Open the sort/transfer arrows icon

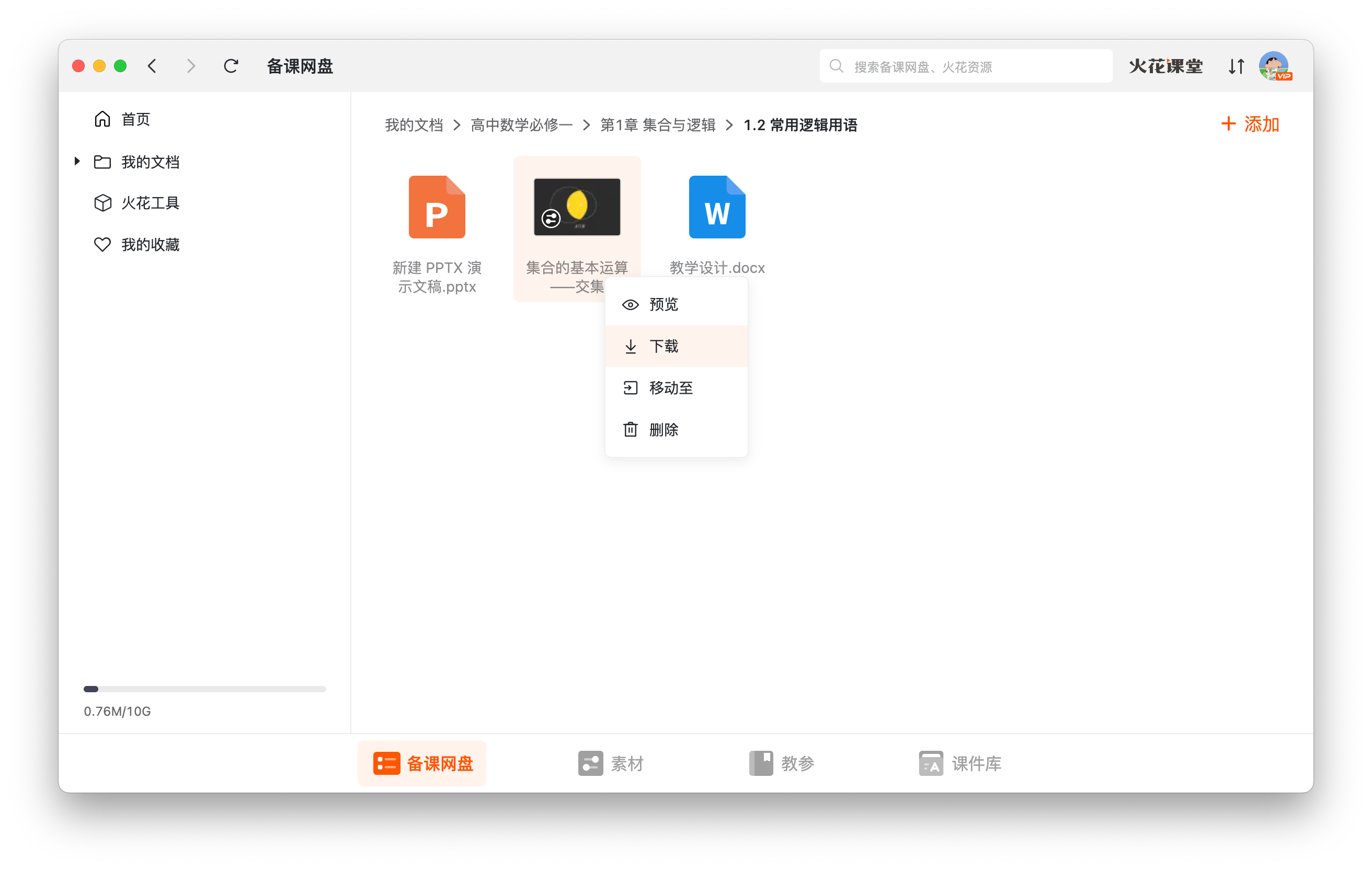[1236, 66]
